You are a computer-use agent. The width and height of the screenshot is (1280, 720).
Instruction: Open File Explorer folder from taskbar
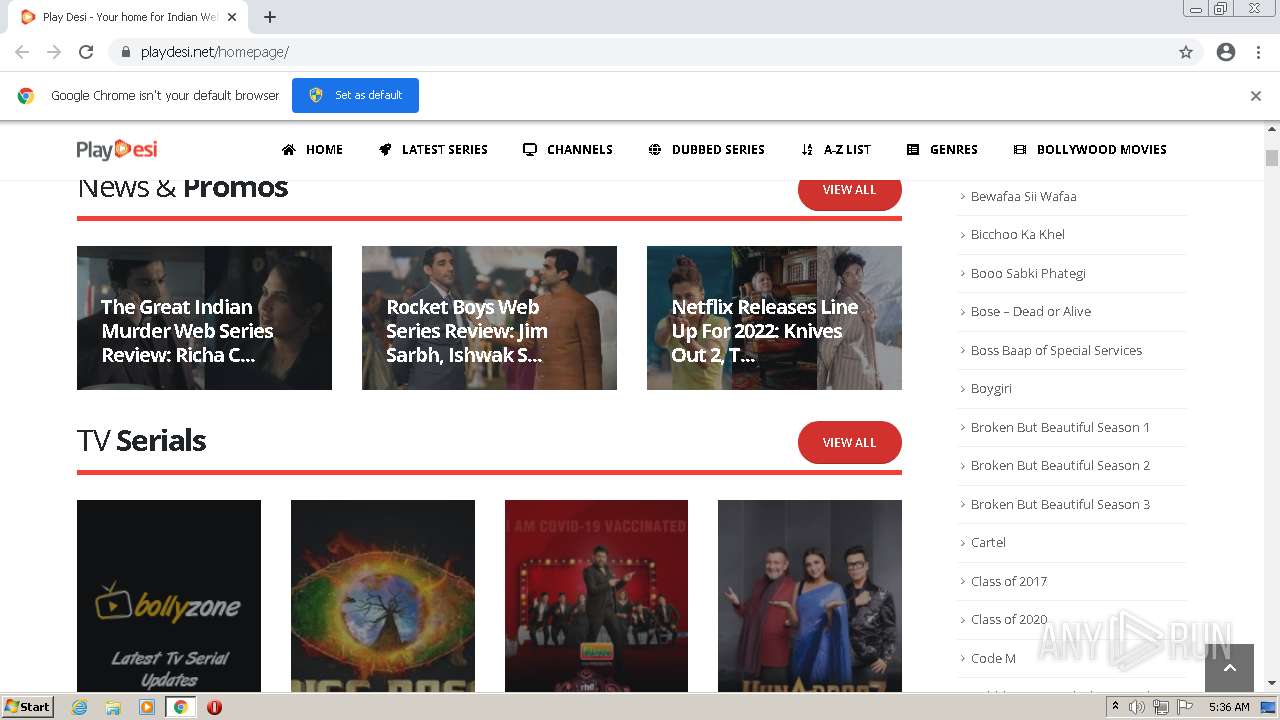(113, 707)
